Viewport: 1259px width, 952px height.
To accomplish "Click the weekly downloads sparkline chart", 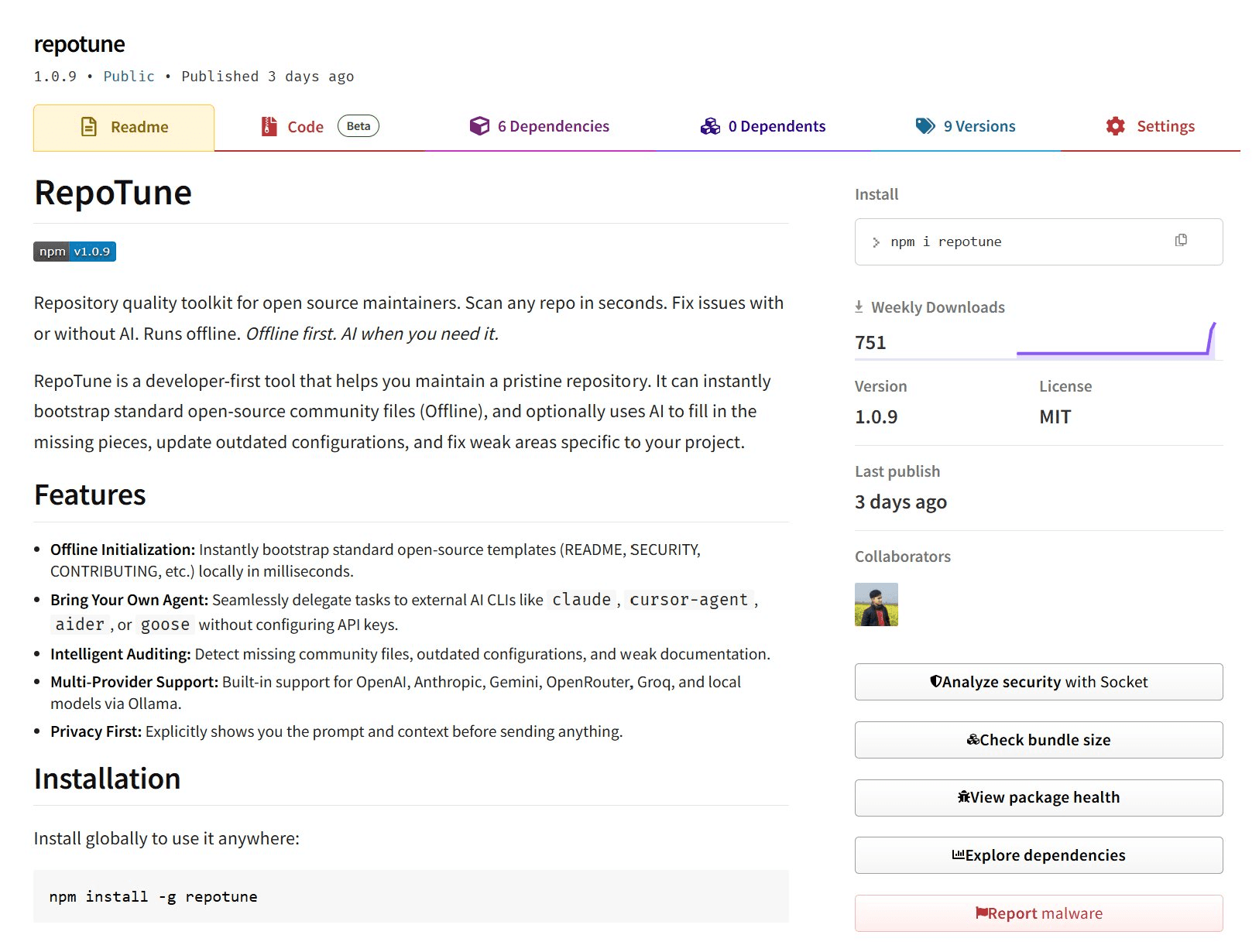I will click(1116, 340).
